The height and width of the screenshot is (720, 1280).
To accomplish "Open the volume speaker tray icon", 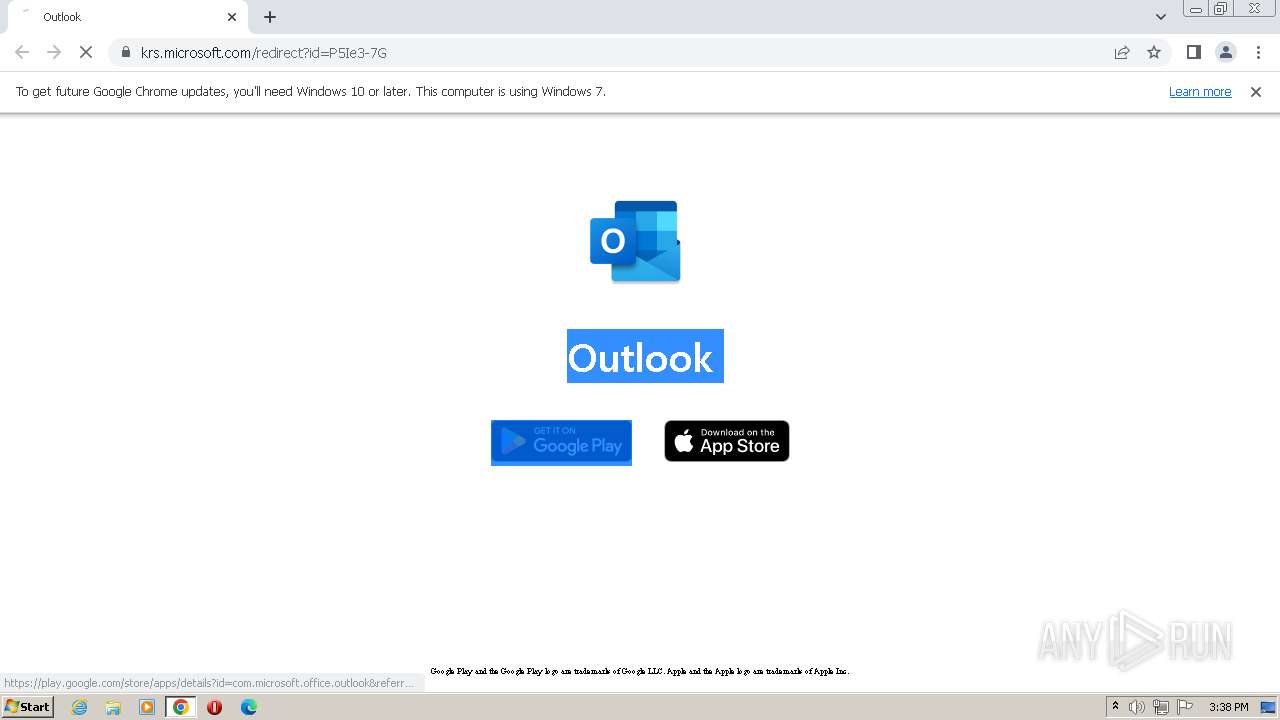I will 1137,707.
